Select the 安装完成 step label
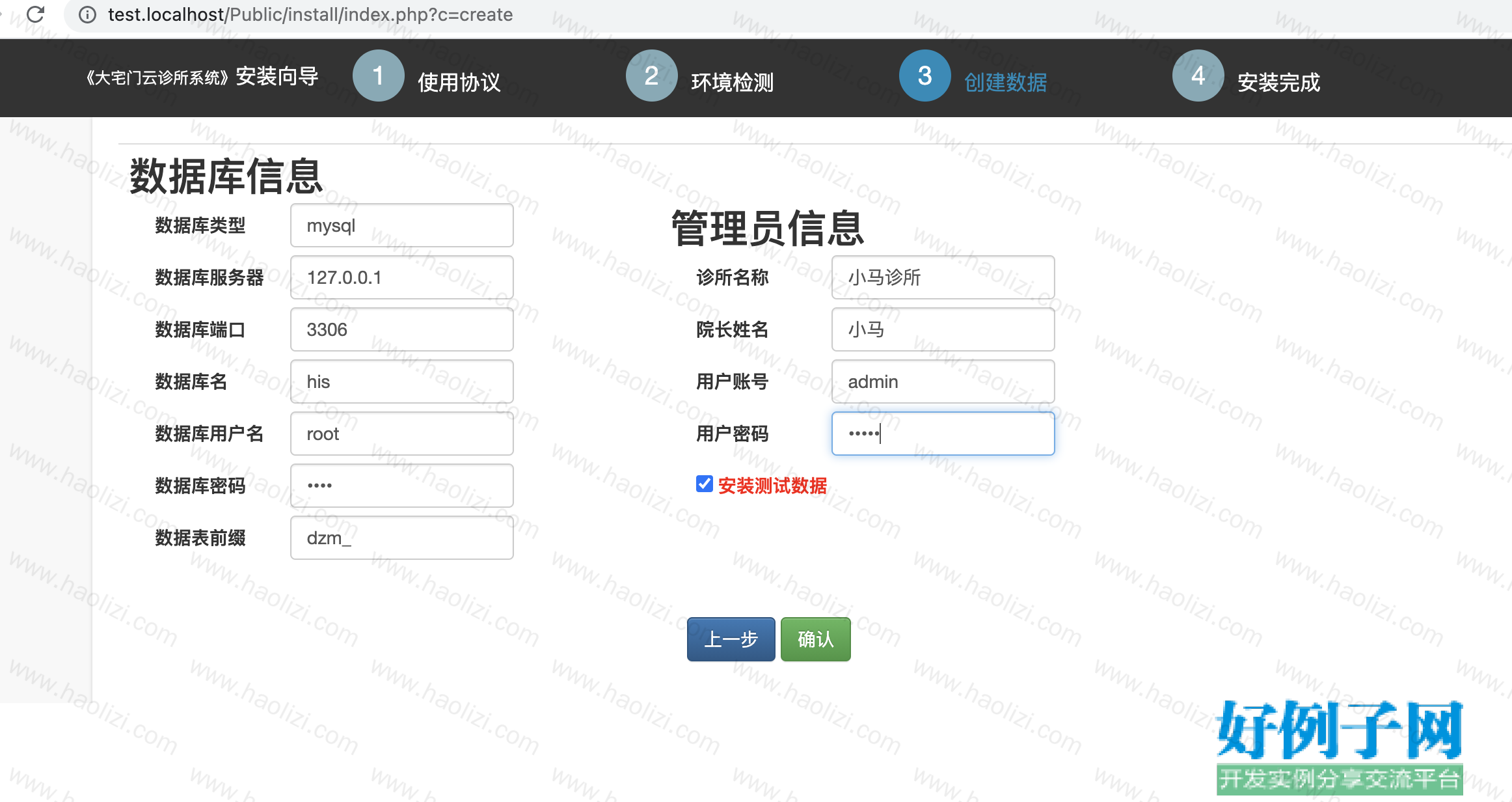This screenshot has height=802, width=1512. [x=1279, y=82]
